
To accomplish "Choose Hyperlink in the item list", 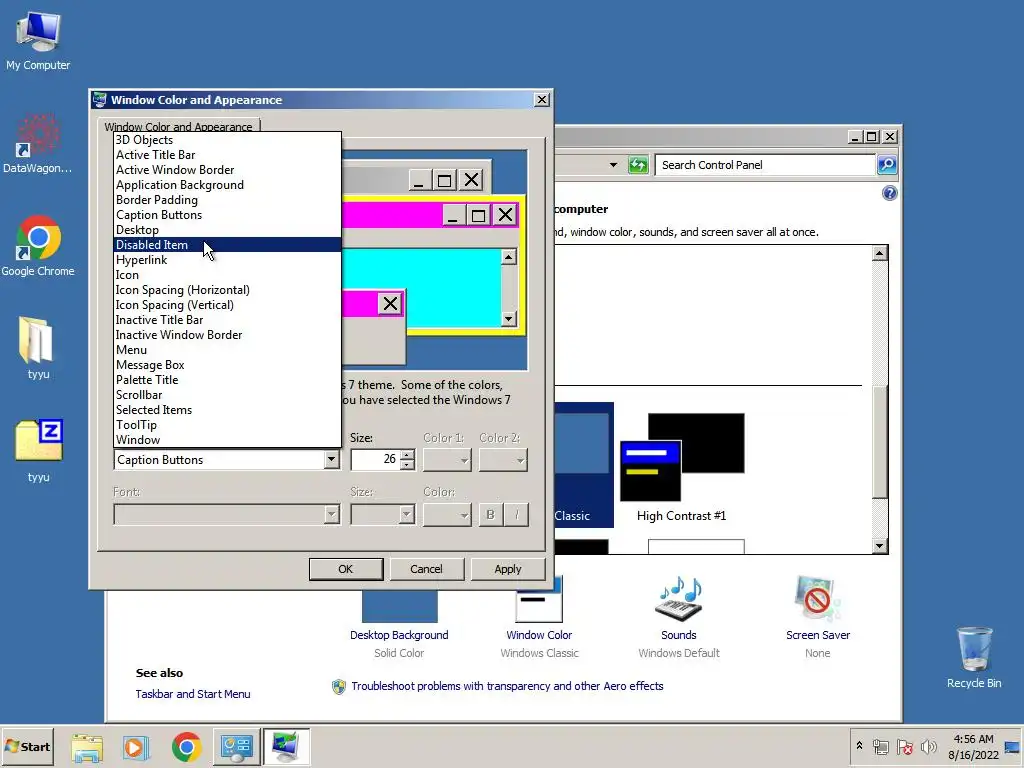I will click(x=227, y=260).
